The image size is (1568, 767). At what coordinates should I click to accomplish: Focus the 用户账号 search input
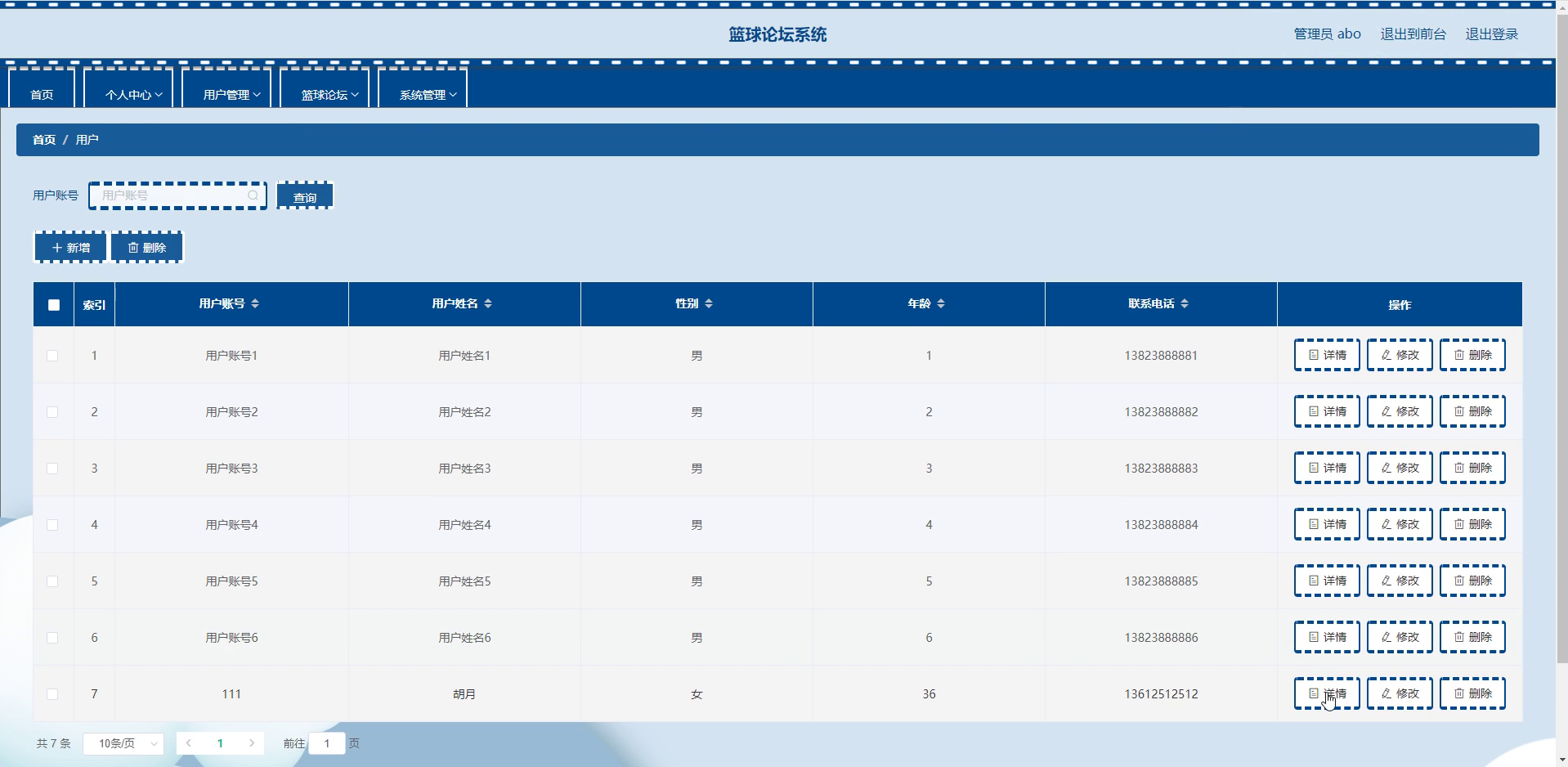pos(177,195)
